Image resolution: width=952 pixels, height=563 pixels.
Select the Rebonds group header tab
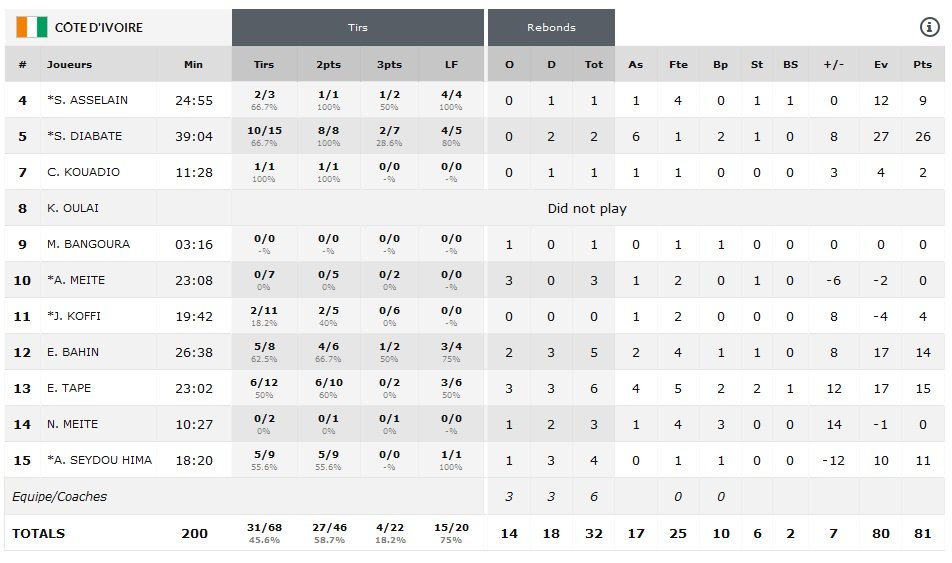551,27
